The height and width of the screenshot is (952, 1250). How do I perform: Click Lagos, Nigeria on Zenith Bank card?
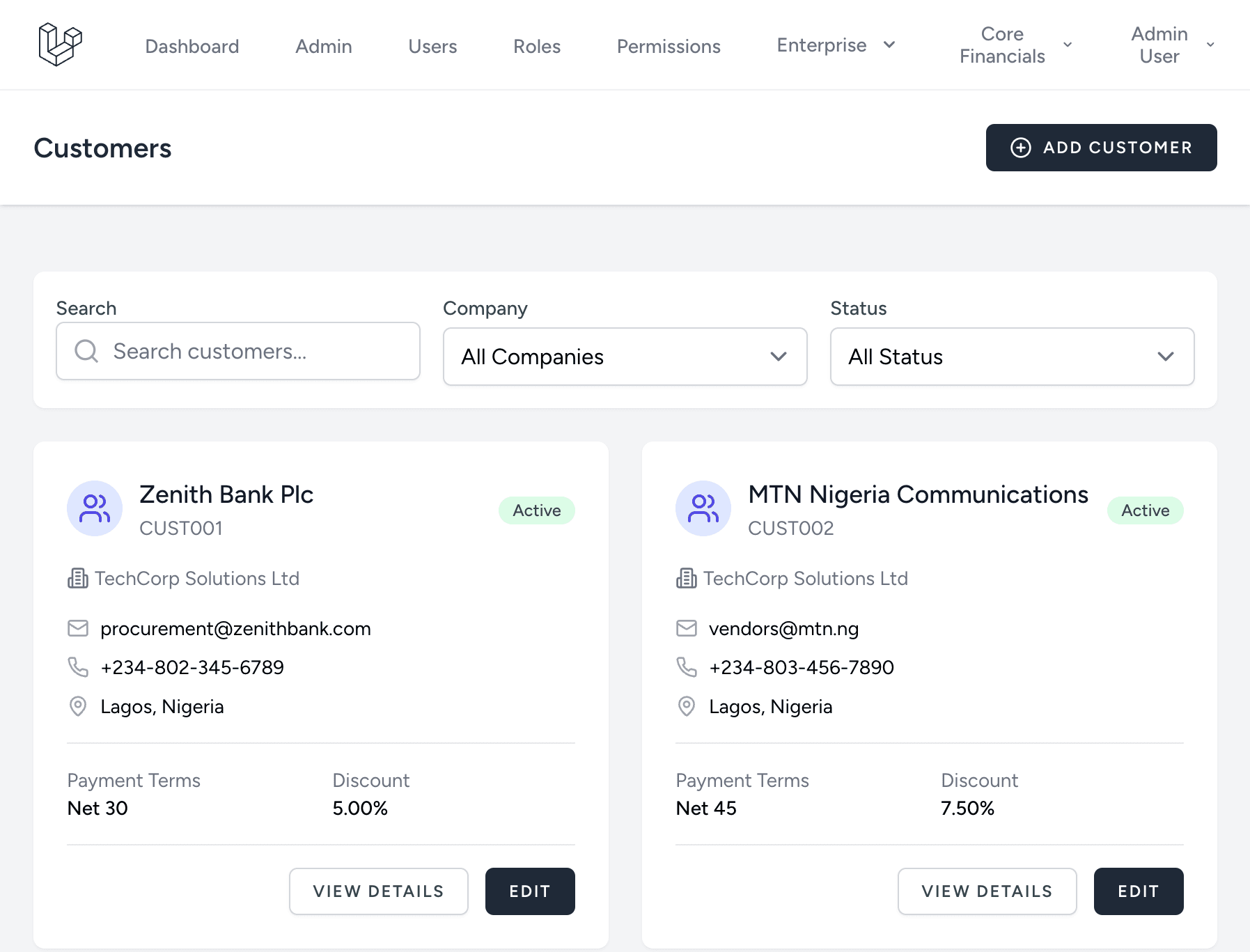[162, 706]
